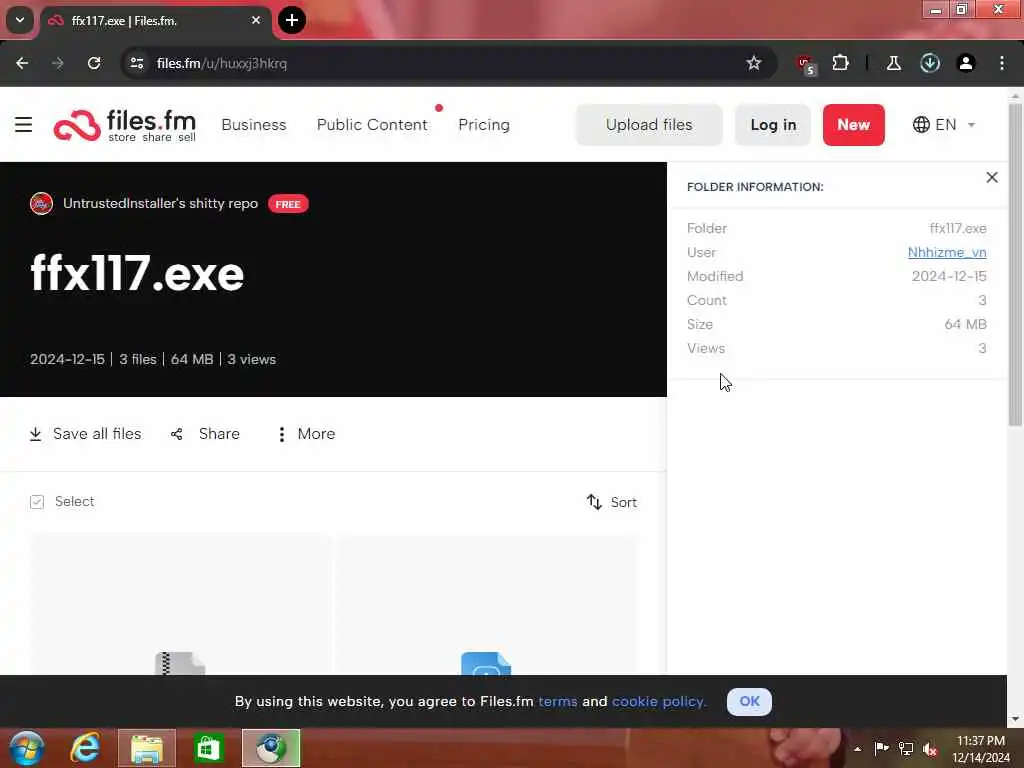Toggle the Select checkbox
The width and height of the screenshot is (1024, 768).
(37, 502)
